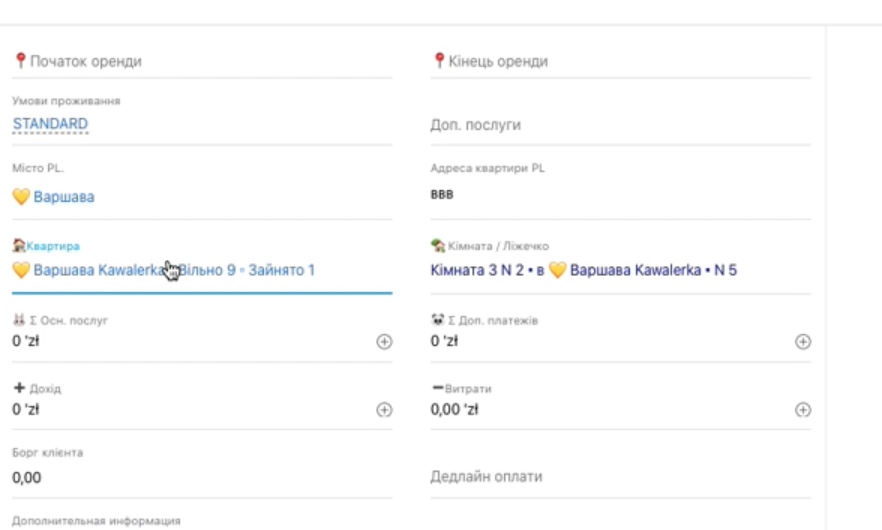Set the Дедлайн оплати field

(620, 477)
